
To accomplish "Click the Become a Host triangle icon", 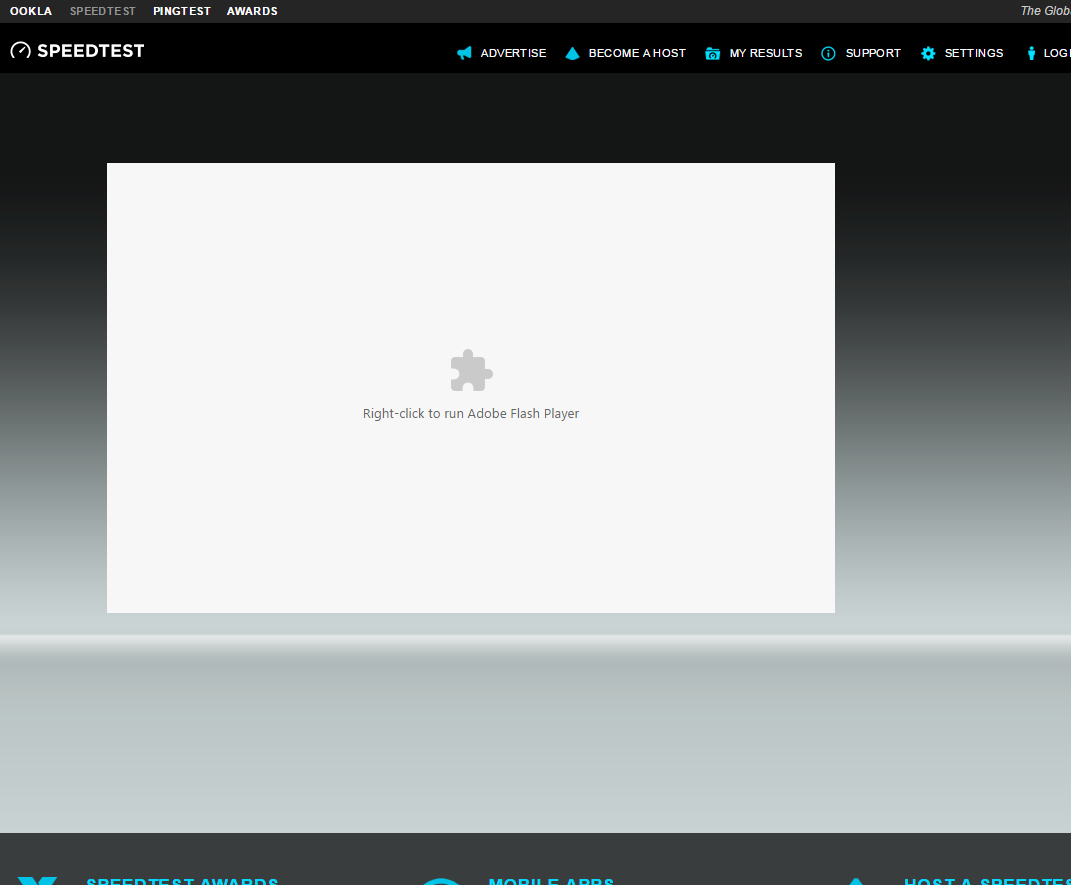I will coord(572,53).
